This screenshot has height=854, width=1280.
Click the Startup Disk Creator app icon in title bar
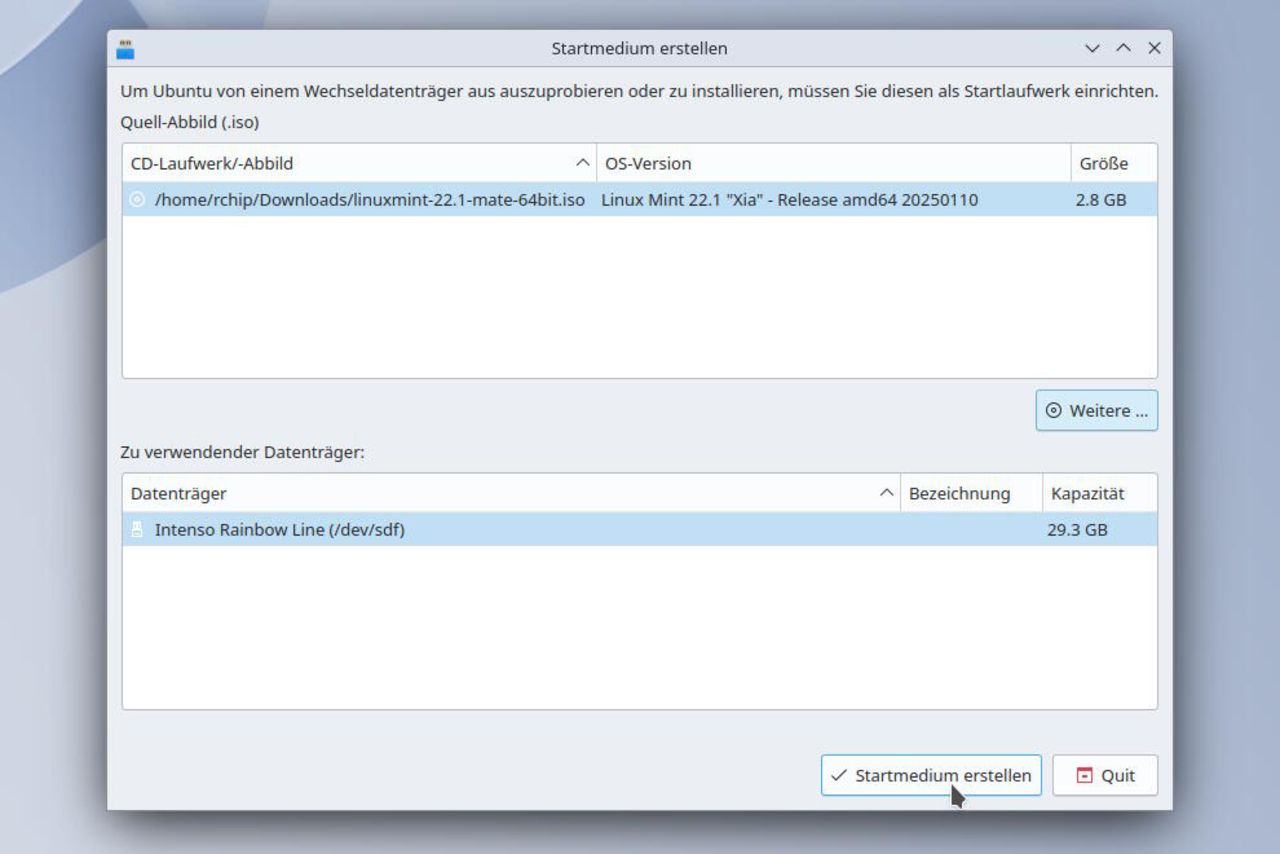tap(126, 48)
